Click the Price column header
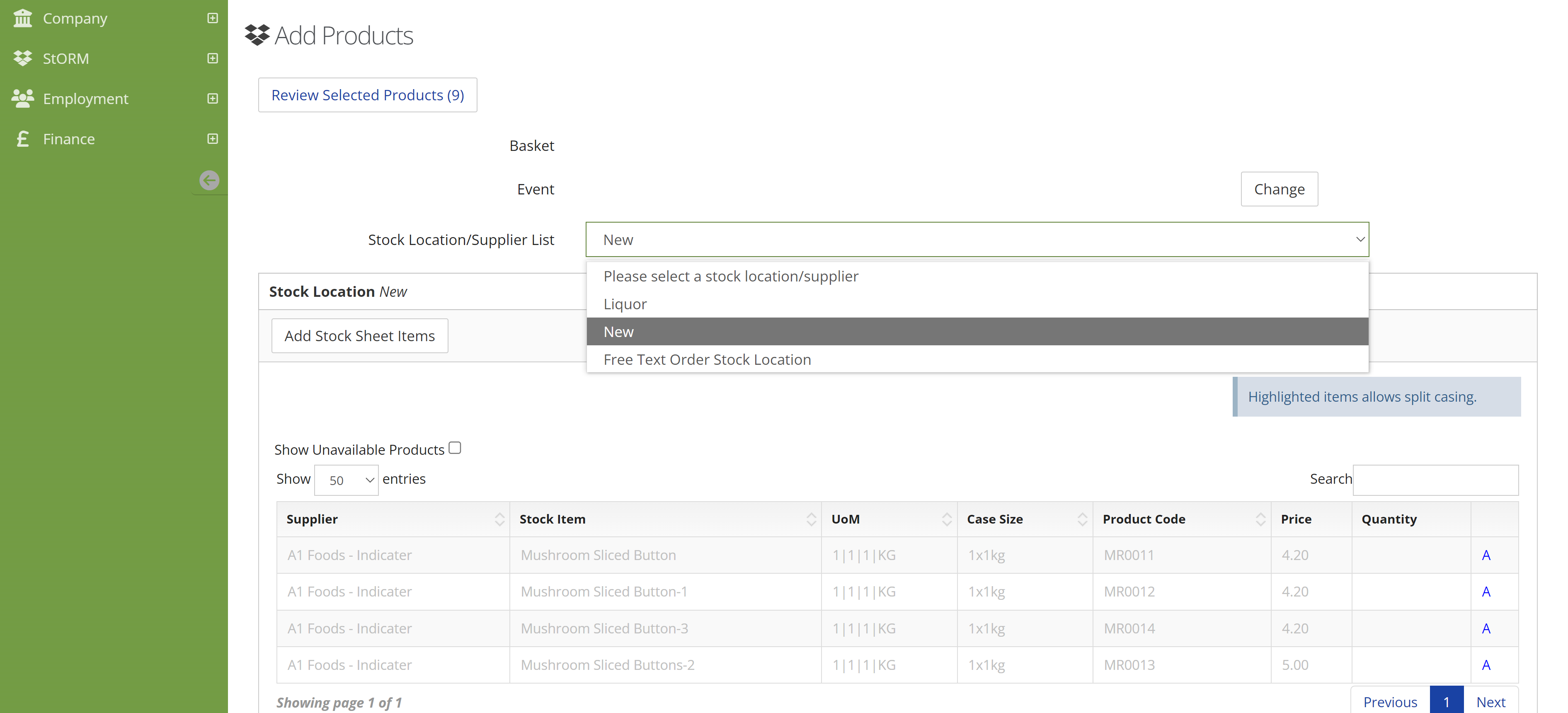 coord(1311,519)
